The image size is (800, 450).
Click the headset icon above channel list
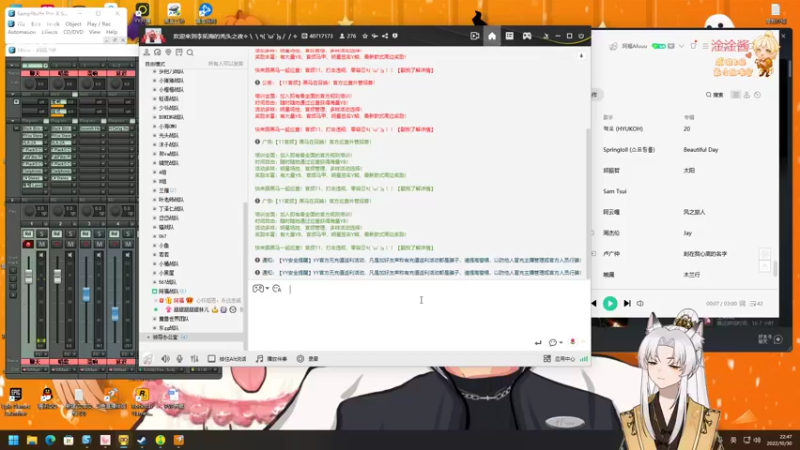[x=158, y=53]
